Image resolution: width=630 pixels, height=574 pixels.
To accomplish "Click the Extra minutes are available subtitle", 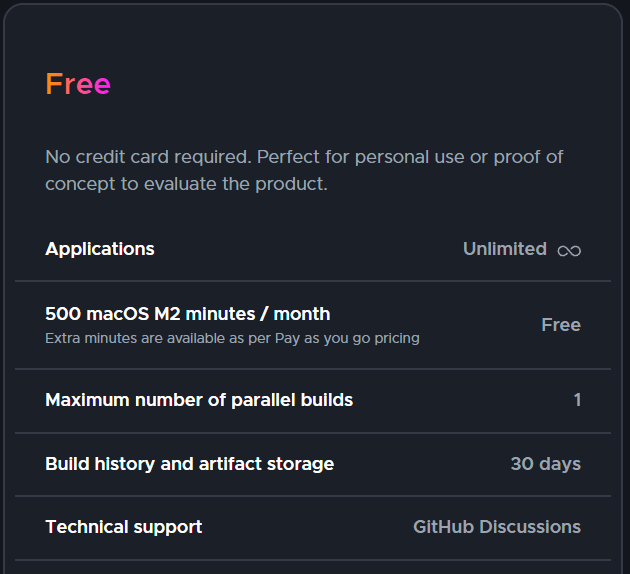I will point(232,339).
